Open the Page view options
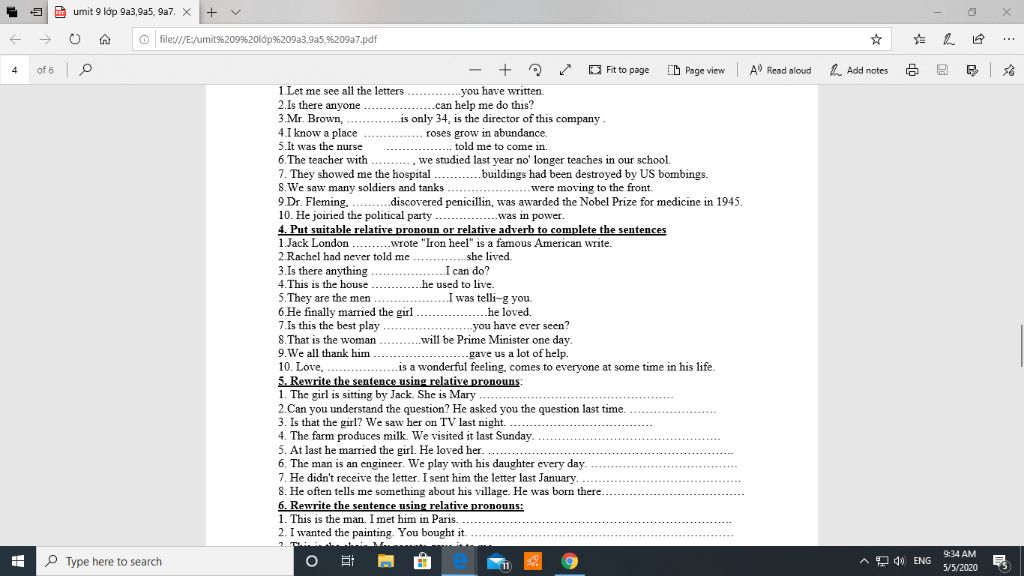 click(x=696, y=70)
